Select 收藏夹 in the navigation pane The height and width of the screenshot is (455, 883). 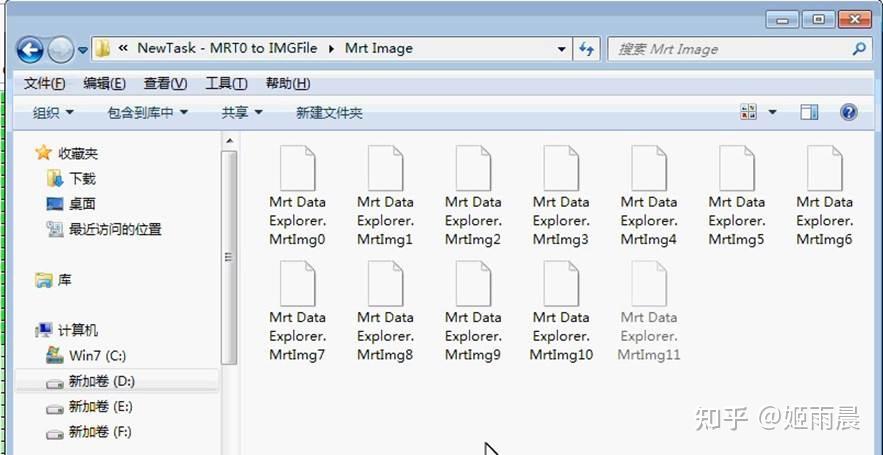click(66, 153)
